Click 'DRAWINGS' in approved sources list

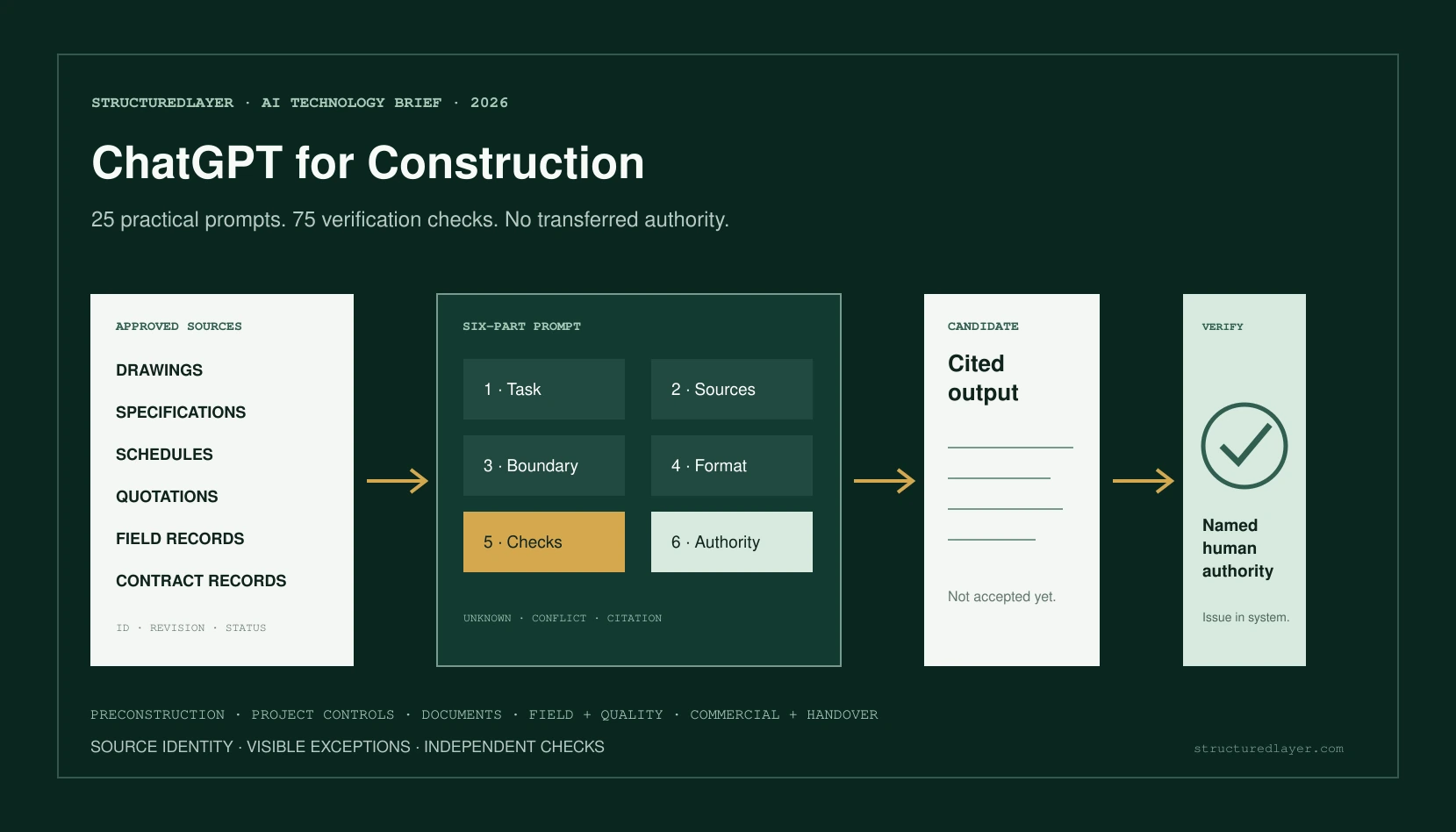pos(159,370)
